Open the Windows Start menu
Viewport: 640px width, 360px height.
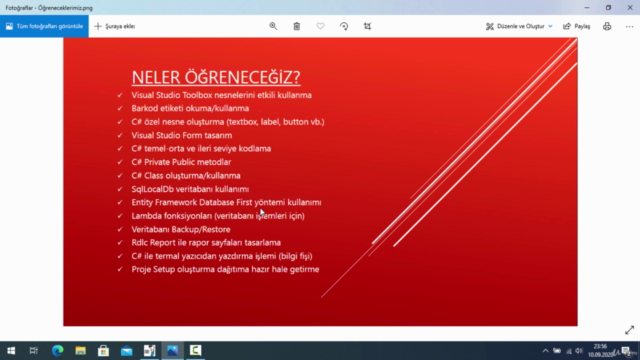point(11,351)
